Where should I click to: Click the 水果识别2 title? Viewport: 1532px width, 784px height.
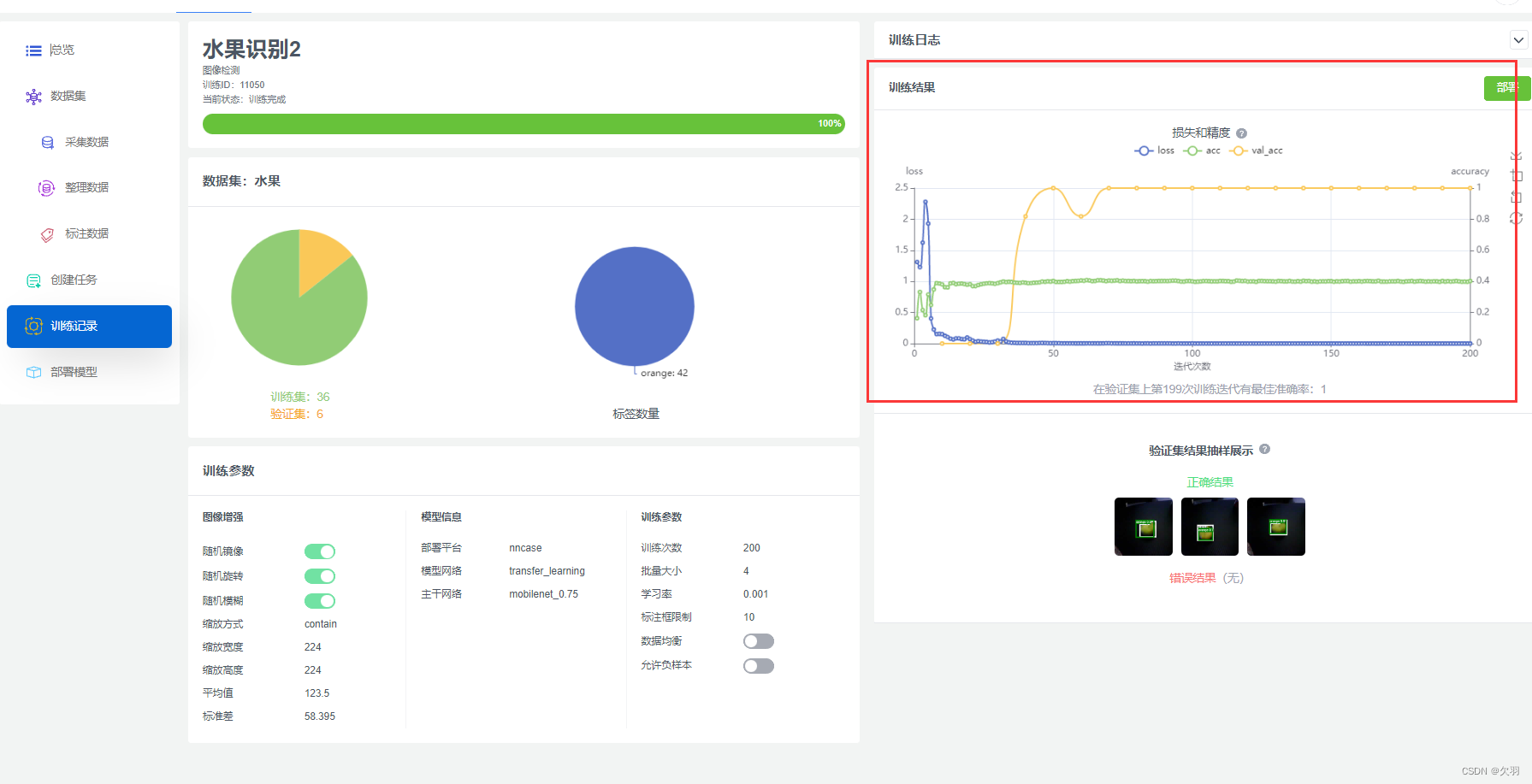coord(251,50)
